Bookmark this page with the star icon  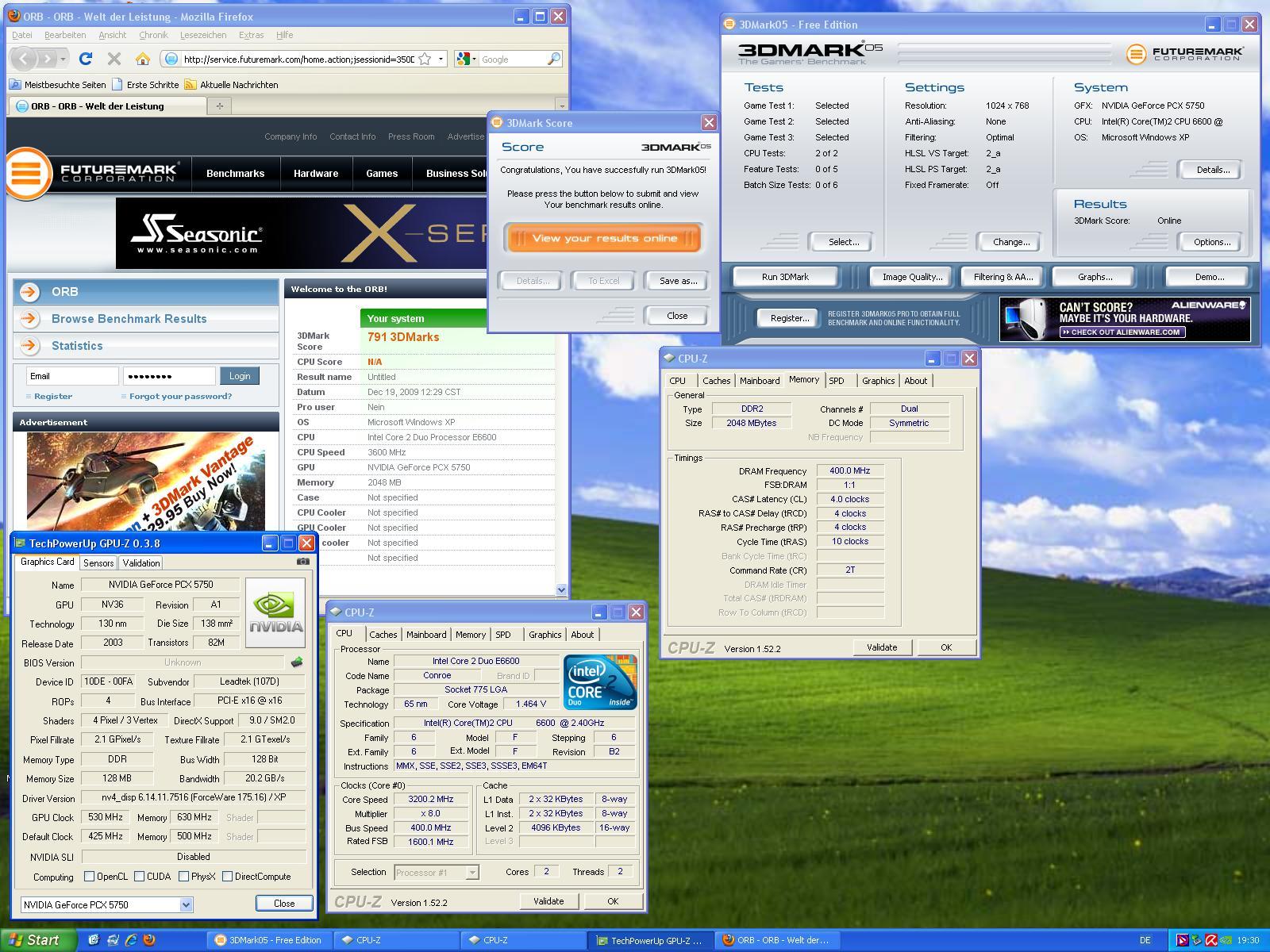(x=425, y=59)
